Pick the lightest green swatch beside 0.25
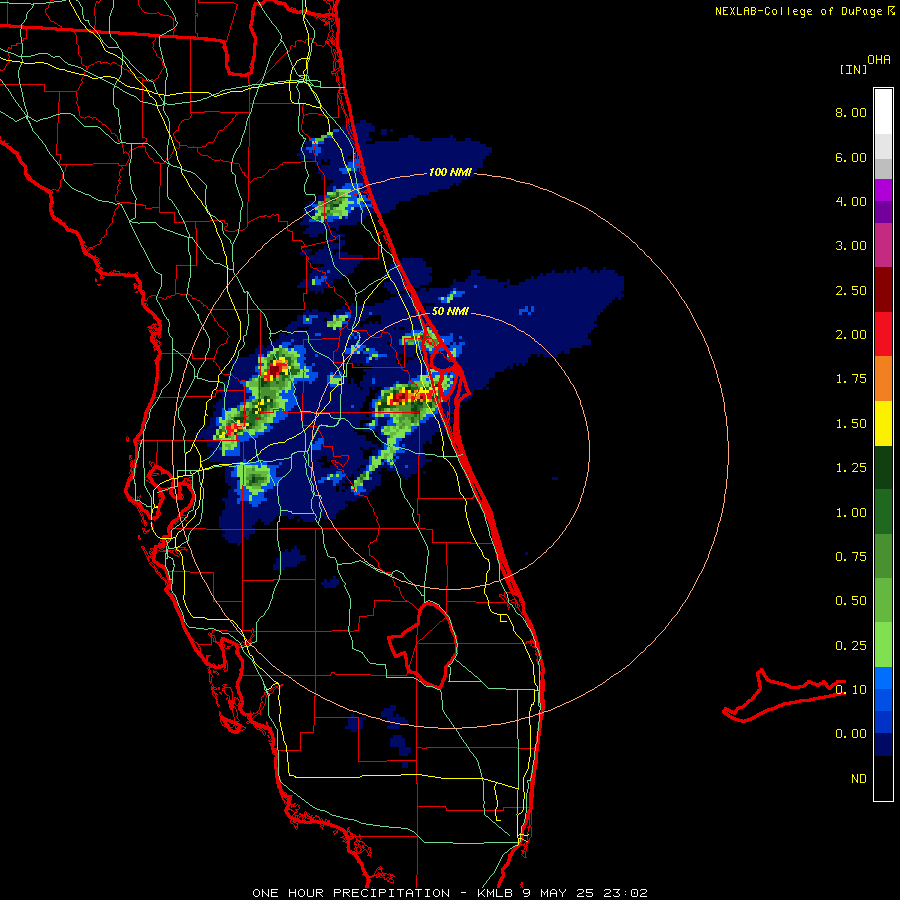Image resolution: width=900 pixels, height=900 pixels. coord(883,645)
